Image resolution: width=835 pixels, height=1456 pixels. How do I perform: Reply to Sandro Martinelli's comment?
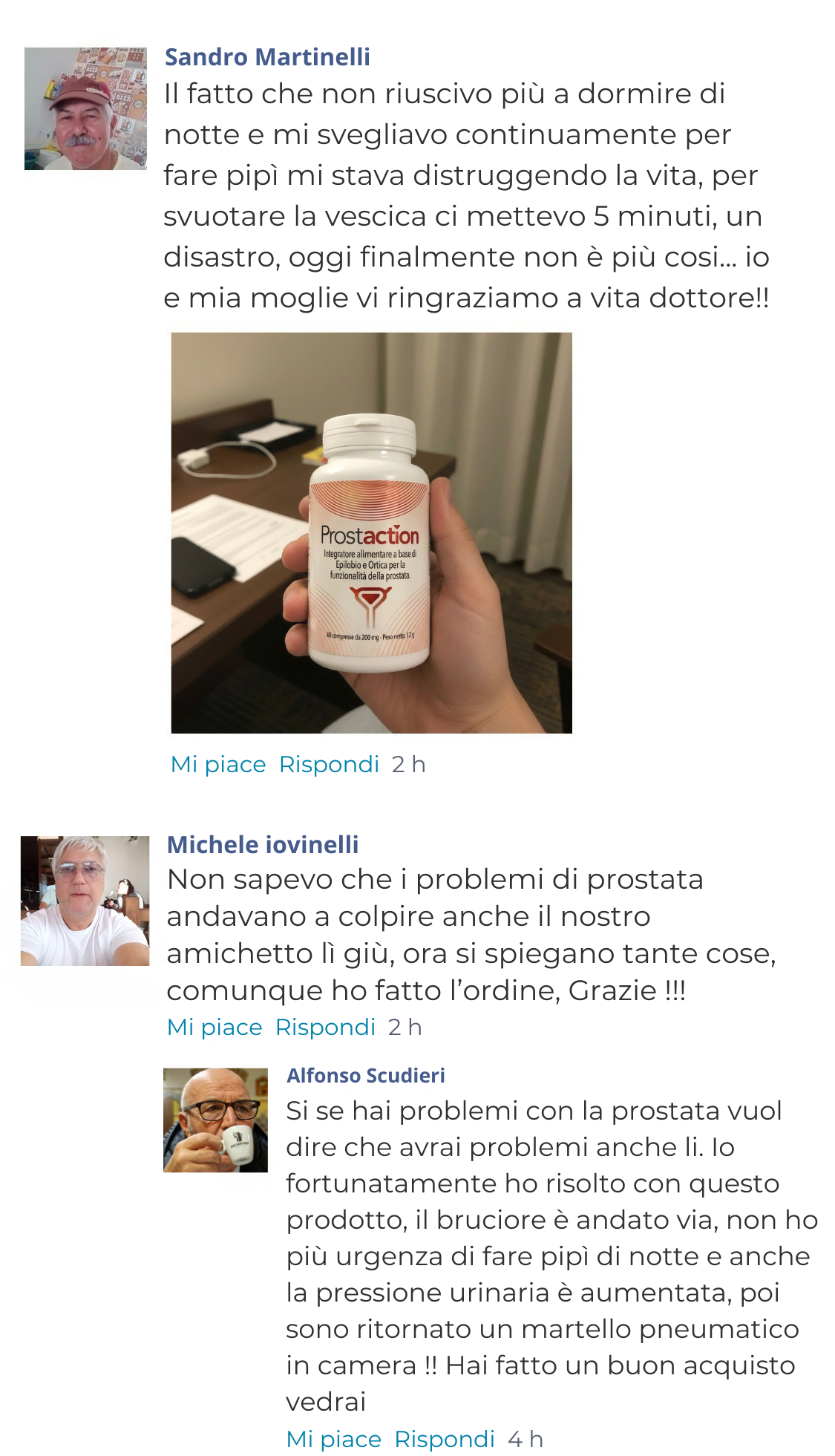pyautogui.click(x=329, y=764)
